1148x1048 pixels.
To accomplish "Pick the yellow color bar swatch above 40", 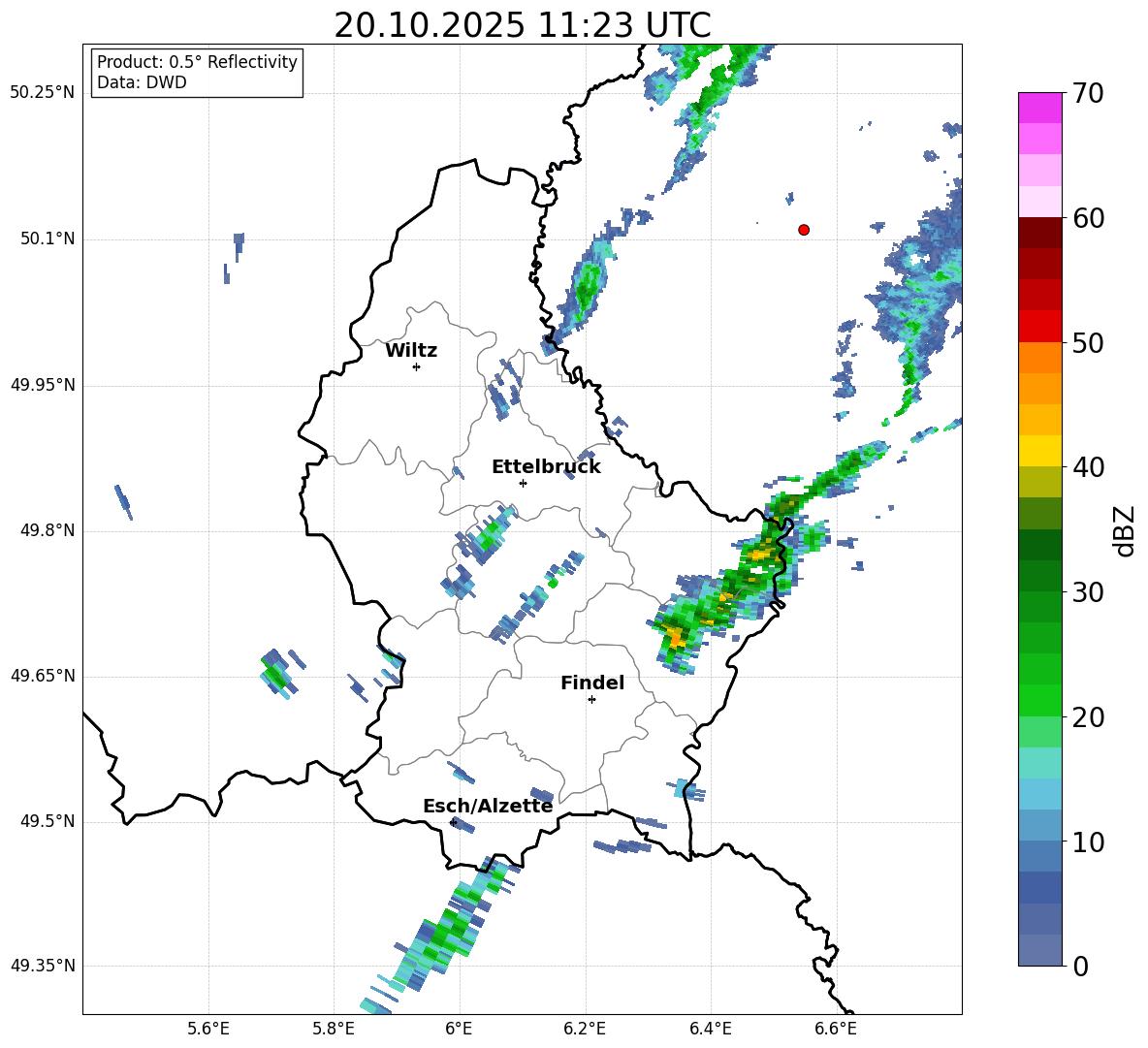I will 1039,452.
